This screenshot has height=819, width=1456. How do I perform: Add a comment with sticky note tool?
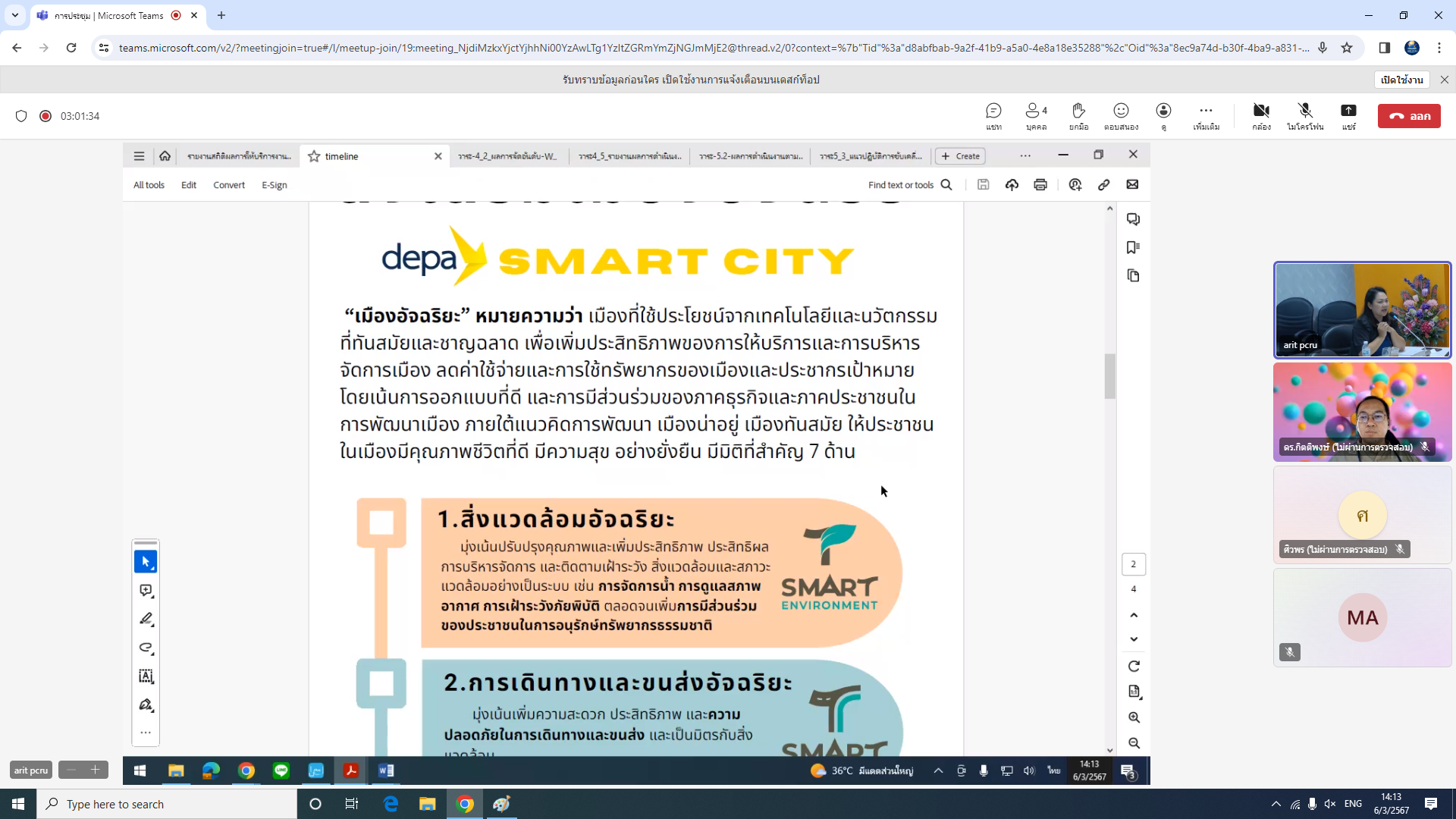click(146, 591)
